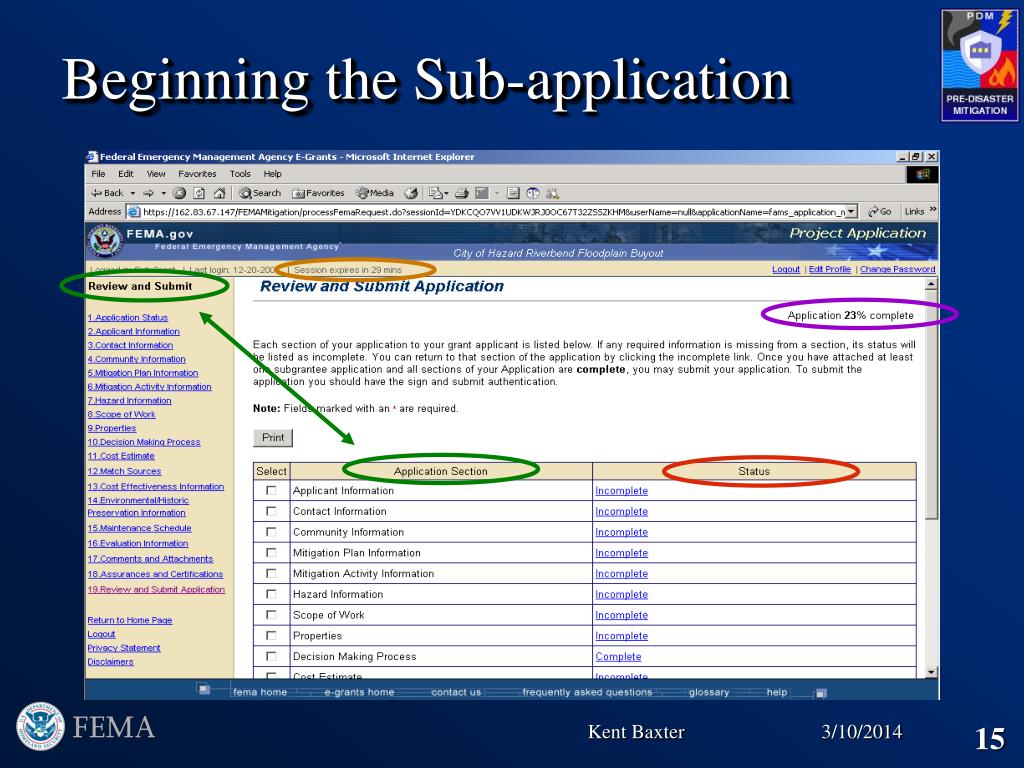Click the small icon right of help footer
The width and height of the screenshot is (1024, 768).
coord(822,693)
